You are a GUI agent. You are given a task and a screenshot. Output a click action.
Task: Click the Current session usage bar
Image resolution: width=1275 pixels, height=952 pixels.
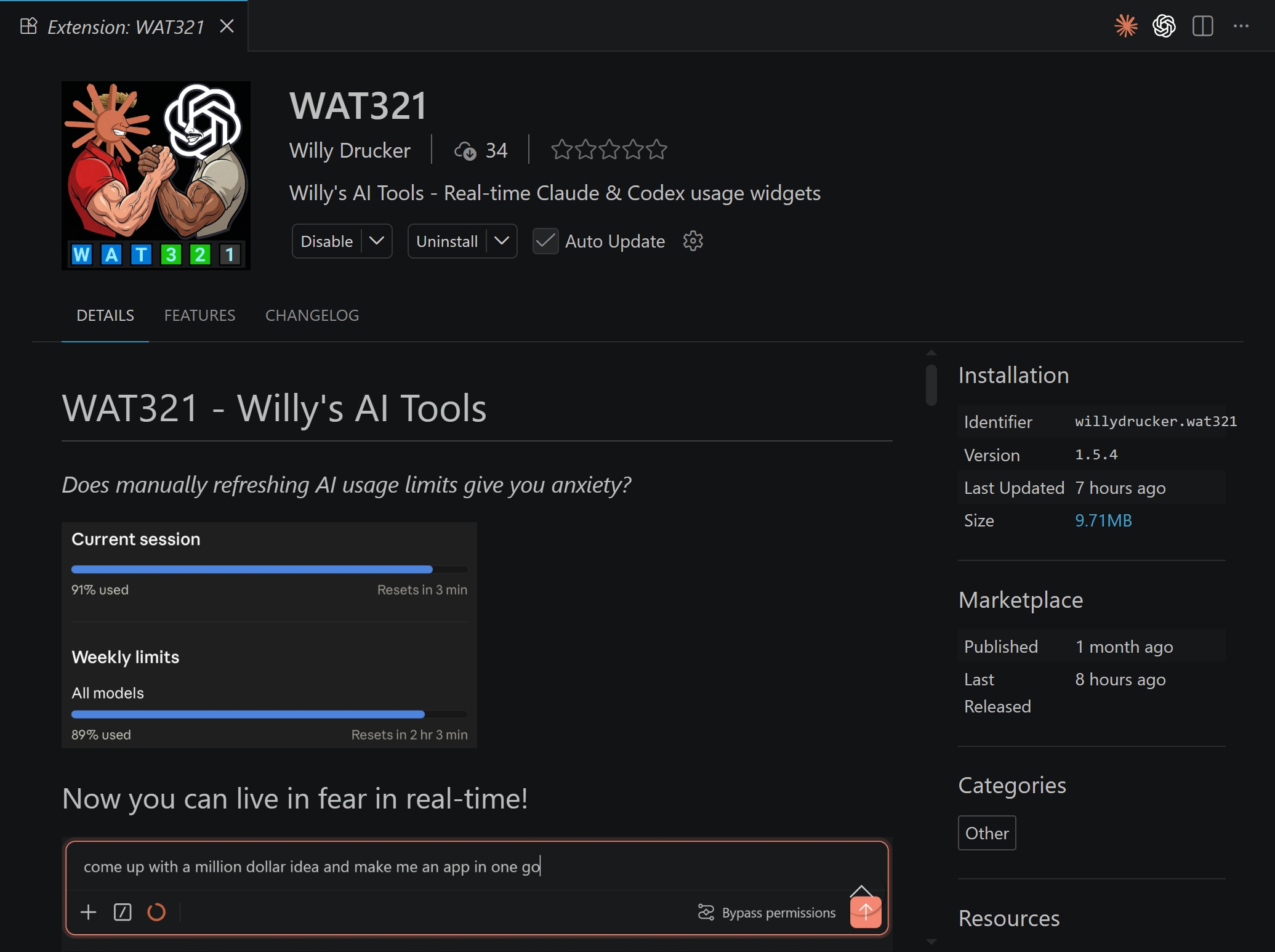pos(270,569)
